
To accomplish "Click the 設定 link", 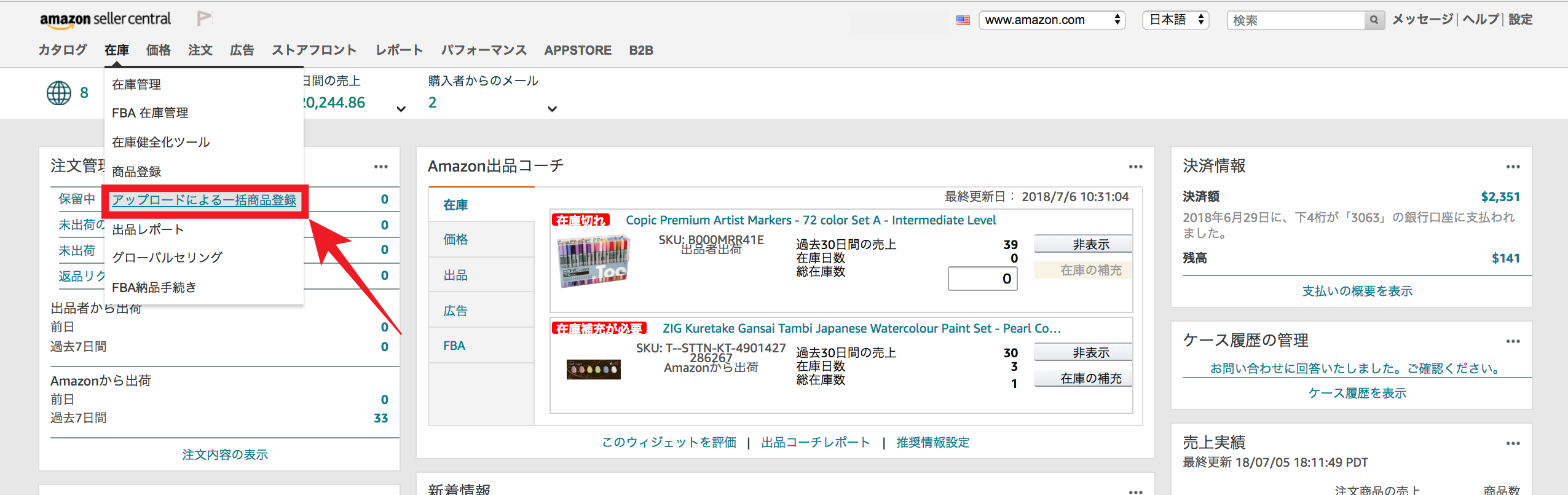I will (1521, 20).
